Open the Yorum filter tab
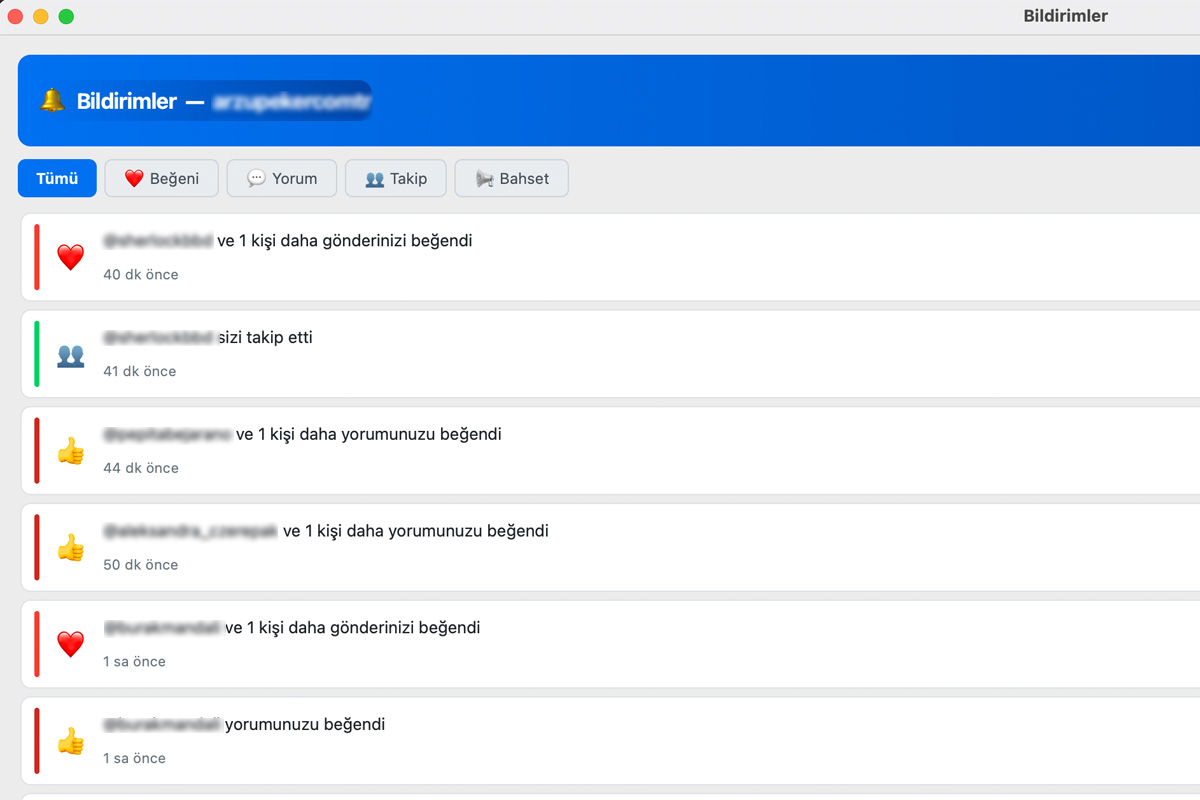The image size is (1200, 800). 281,179
